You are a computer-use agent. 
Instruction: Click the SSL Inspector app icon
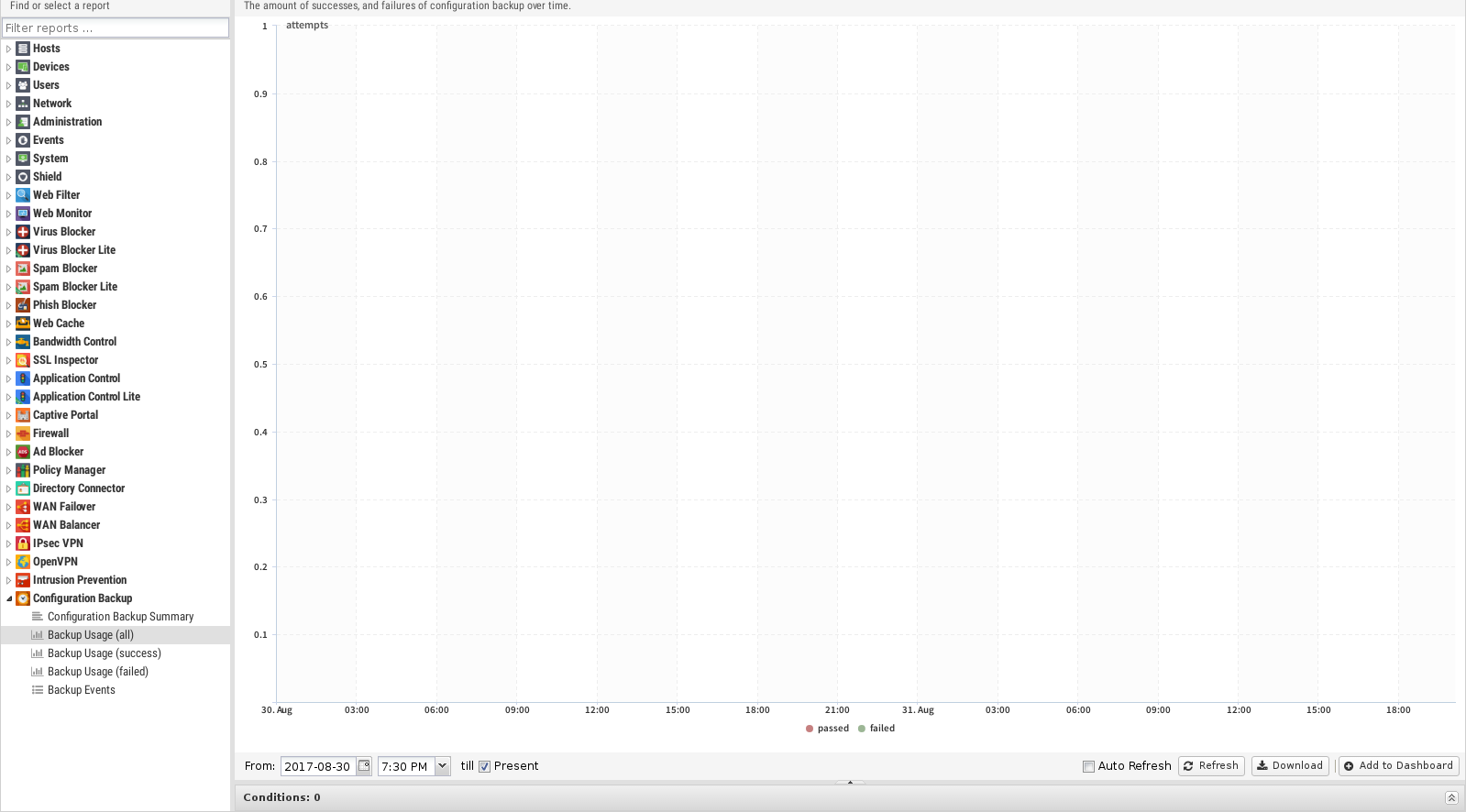pyautogui.click(x=23, y=360)
